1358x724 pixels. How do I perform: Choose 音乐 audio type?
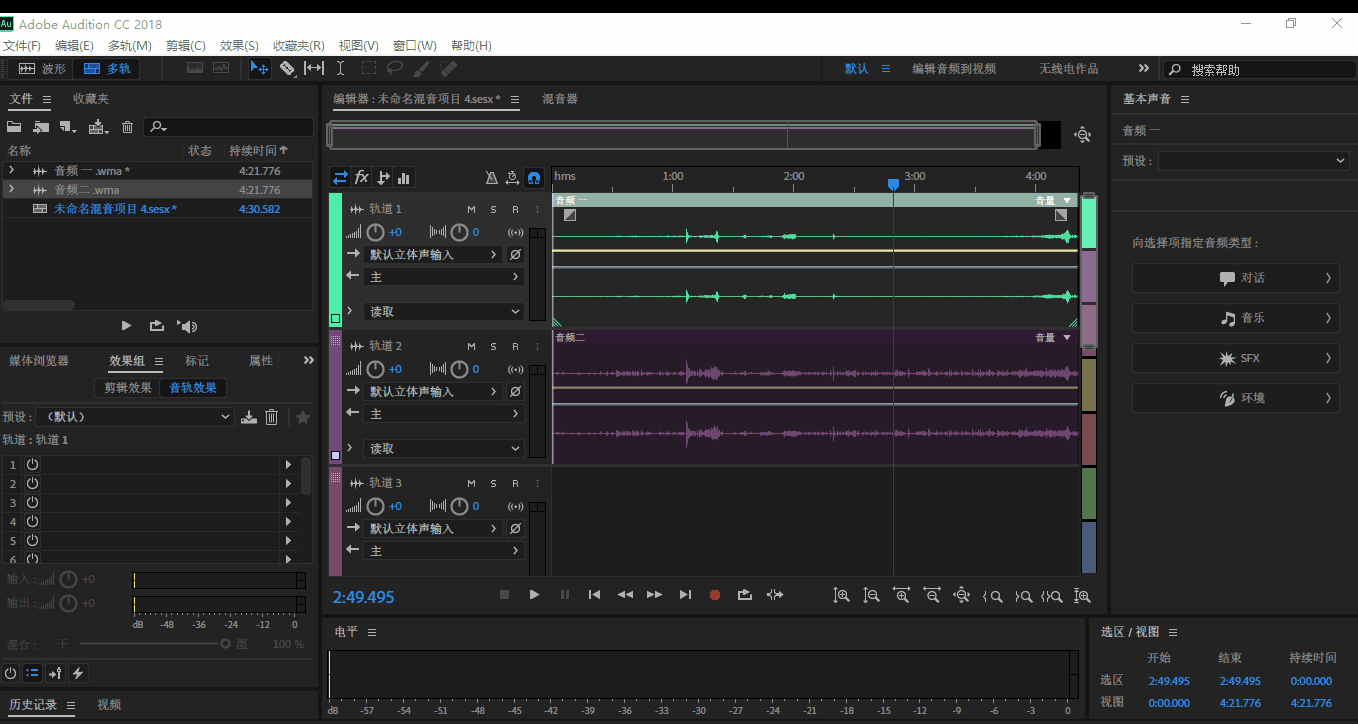coord(1235,318)
